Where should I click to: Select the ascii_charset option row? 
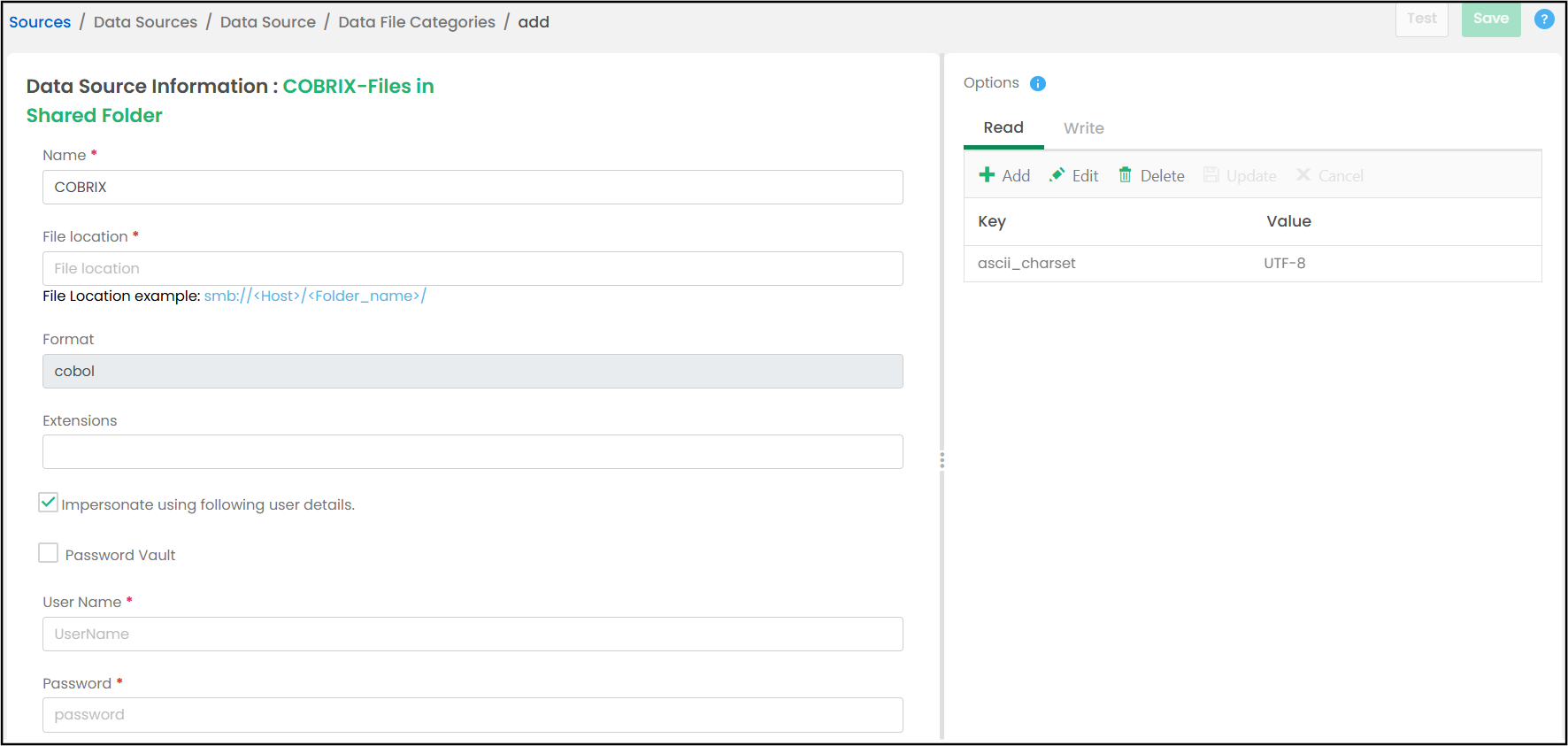coord(1253,264)
